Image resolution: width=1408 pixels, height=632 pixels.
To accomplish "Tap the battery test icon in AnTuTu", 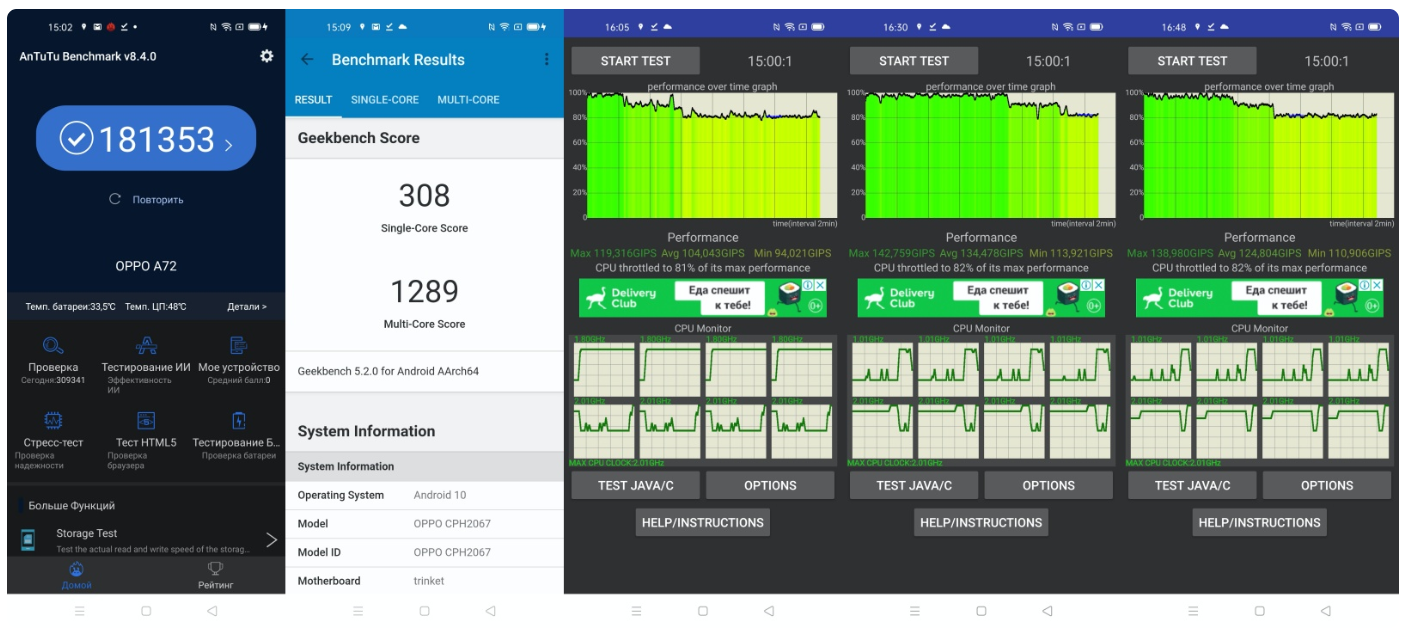I will point(238,421).
